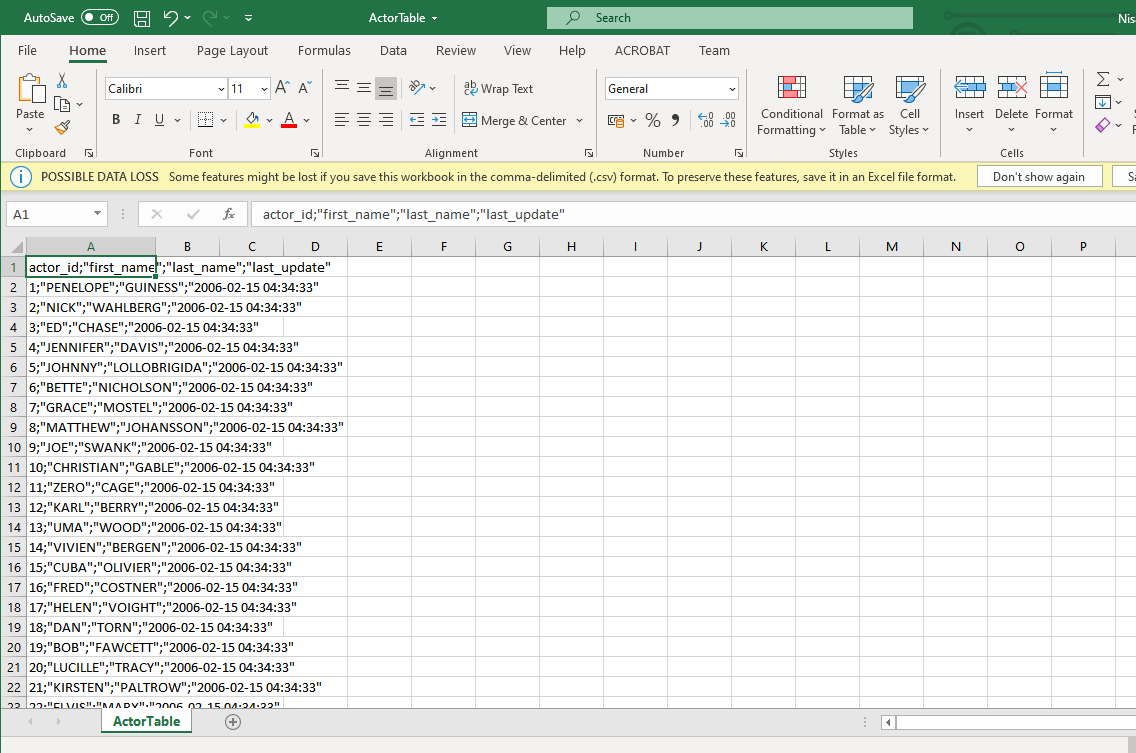Expand the General number format dropdown
1136x753 pixels.
pos(732,89)
